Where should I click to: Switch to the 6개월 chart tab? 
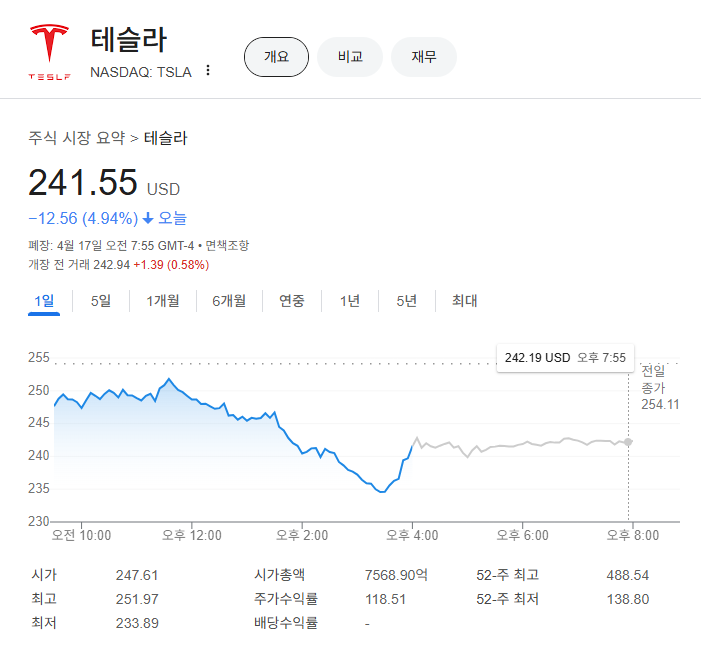click(x=229, y=301)
